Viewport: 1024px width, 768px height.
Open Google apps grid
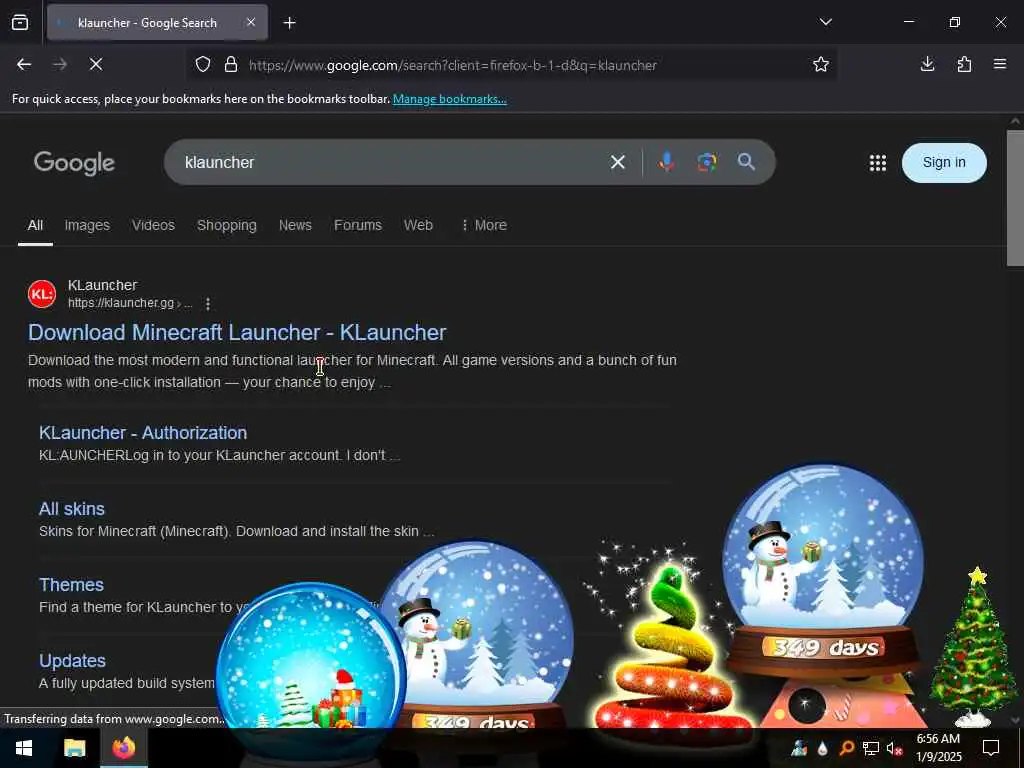coord(878,163)
